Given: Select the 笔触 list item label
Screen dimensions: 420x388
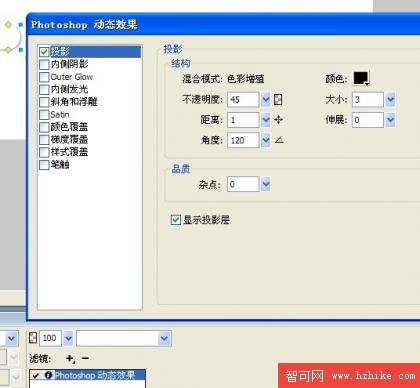Looking at the screenshot, I should point(60,165).
